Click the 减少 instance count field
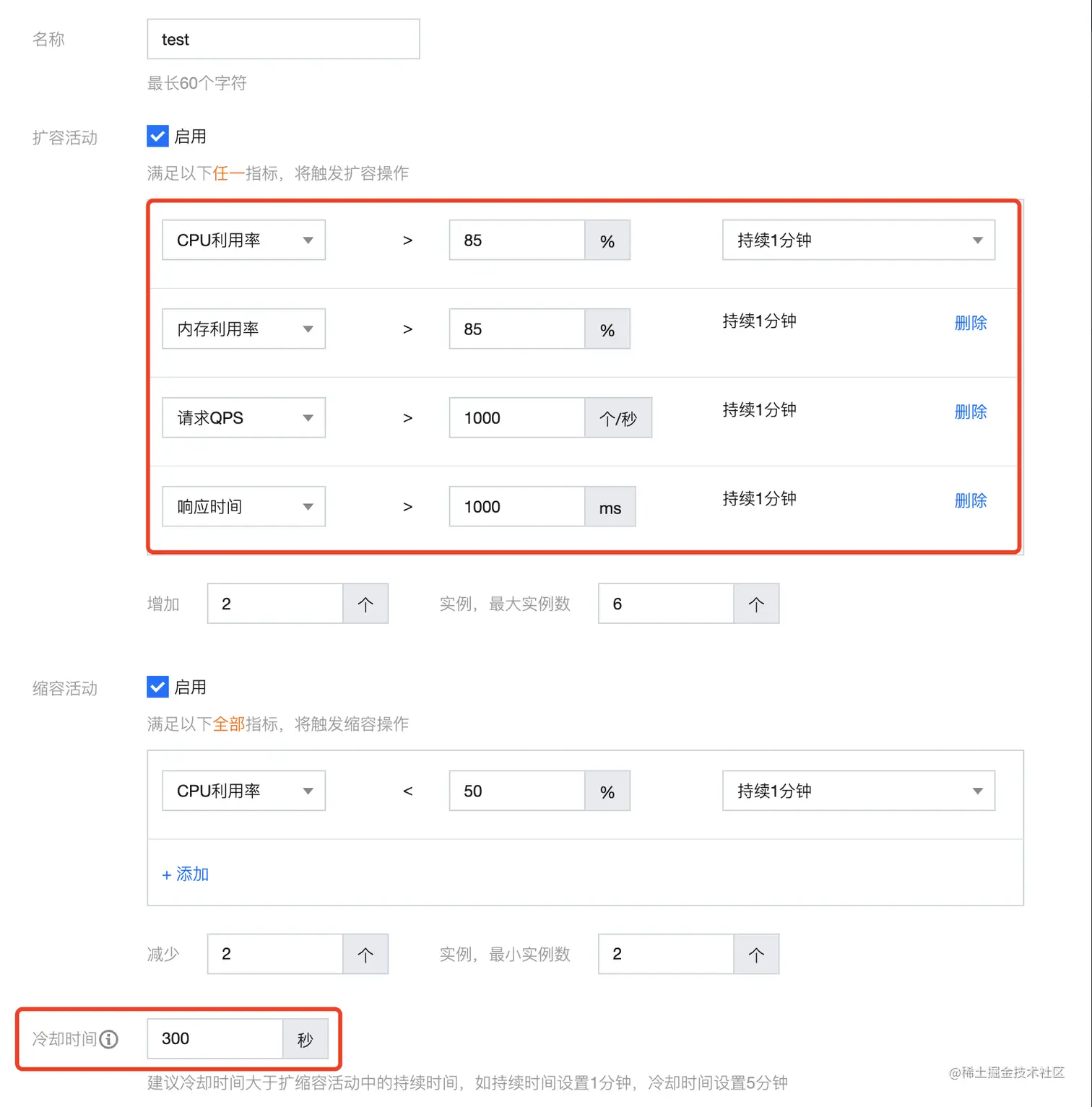This screenshot has height=1107, width=1092. point(275,954)
